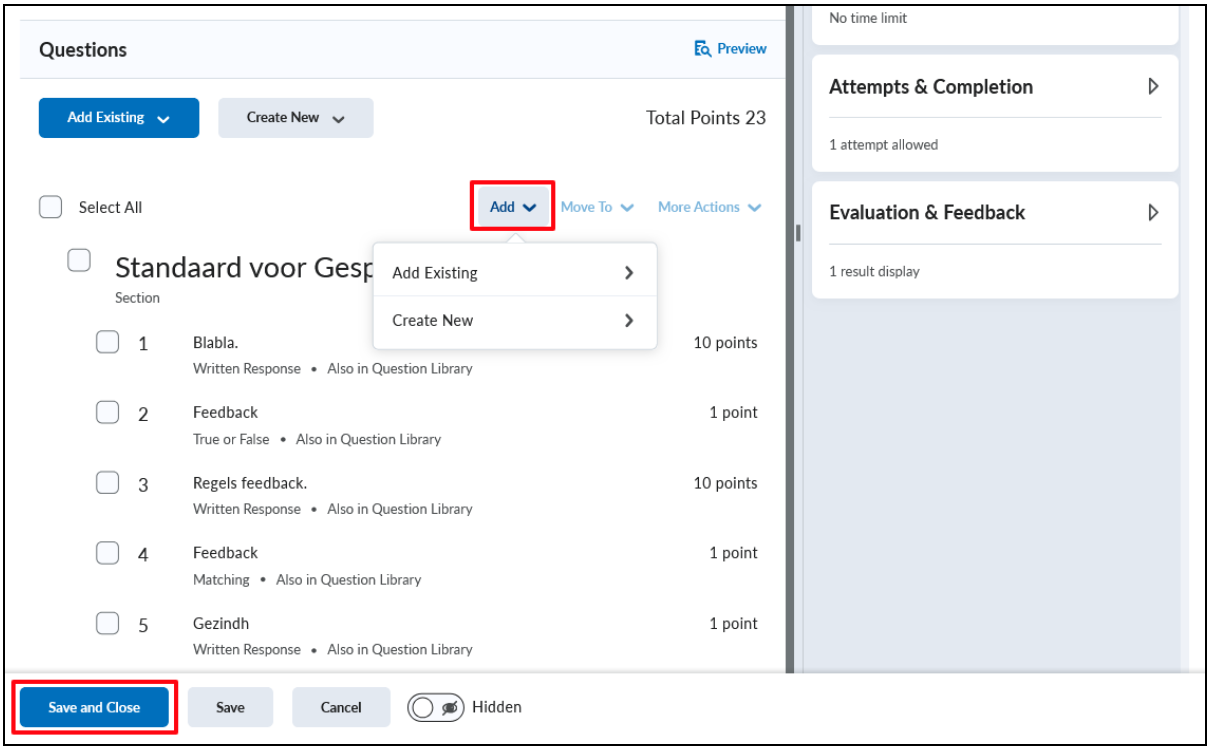Click the 1 attempt allowed text
The height and width of the screenshot is (750, 1212).
pyautogui.click(x=883, y=145)
